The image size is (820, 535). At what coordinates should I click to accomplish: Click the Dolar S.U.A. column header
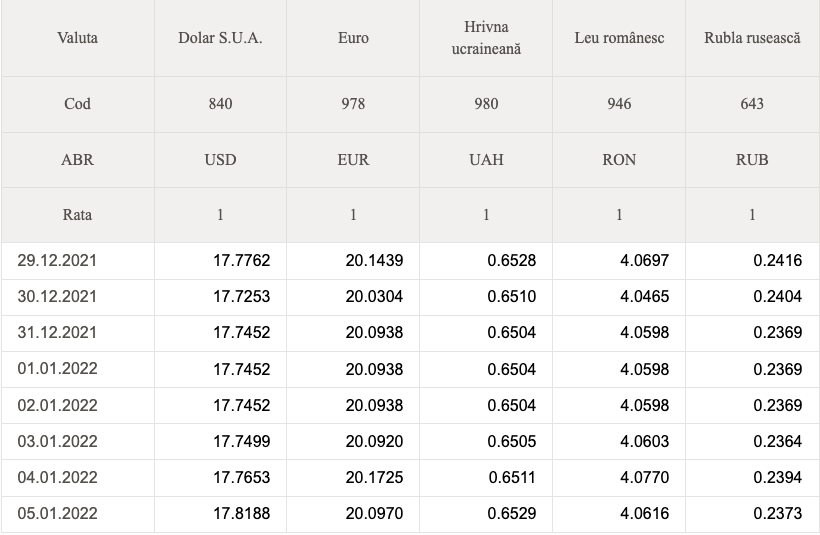[x=220, y=38]
